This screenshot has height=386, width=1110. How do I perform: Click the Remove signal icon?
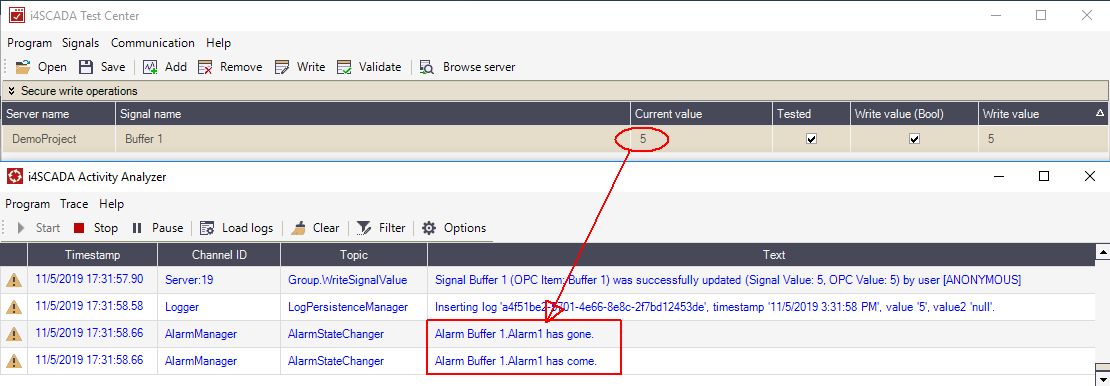205,67
